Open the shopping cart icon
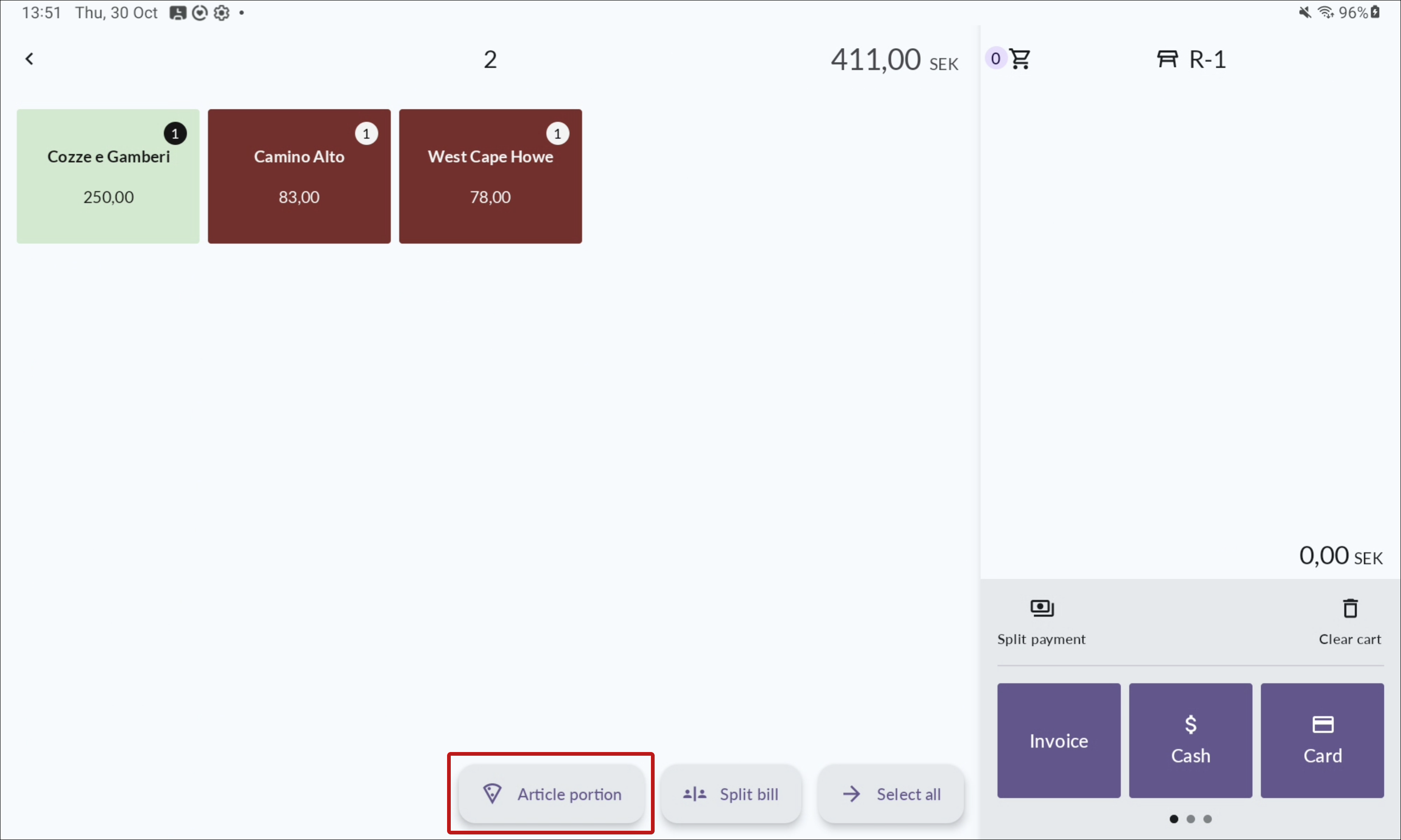 pos(1021,59)
